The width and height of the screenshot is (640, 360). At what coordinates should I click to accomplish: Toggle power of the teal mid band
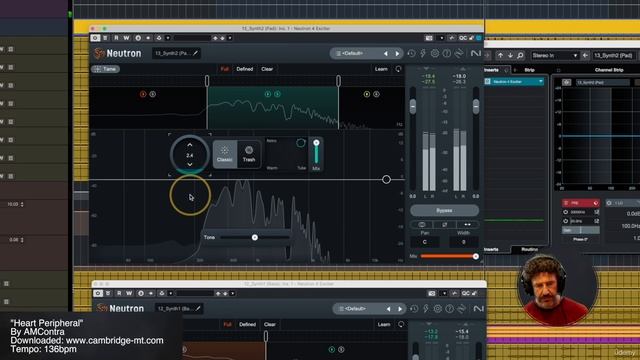pos(268,94)
